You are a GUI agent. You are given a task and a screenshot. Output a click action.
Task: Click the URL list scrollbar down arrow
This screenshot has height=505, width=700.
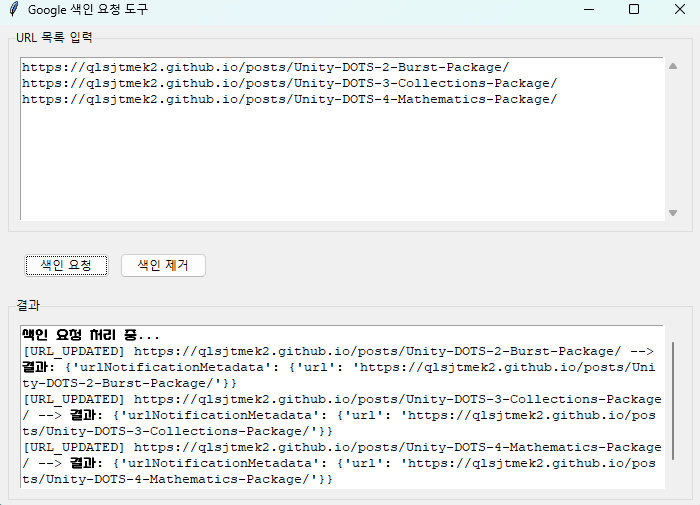tap(673, 213)
